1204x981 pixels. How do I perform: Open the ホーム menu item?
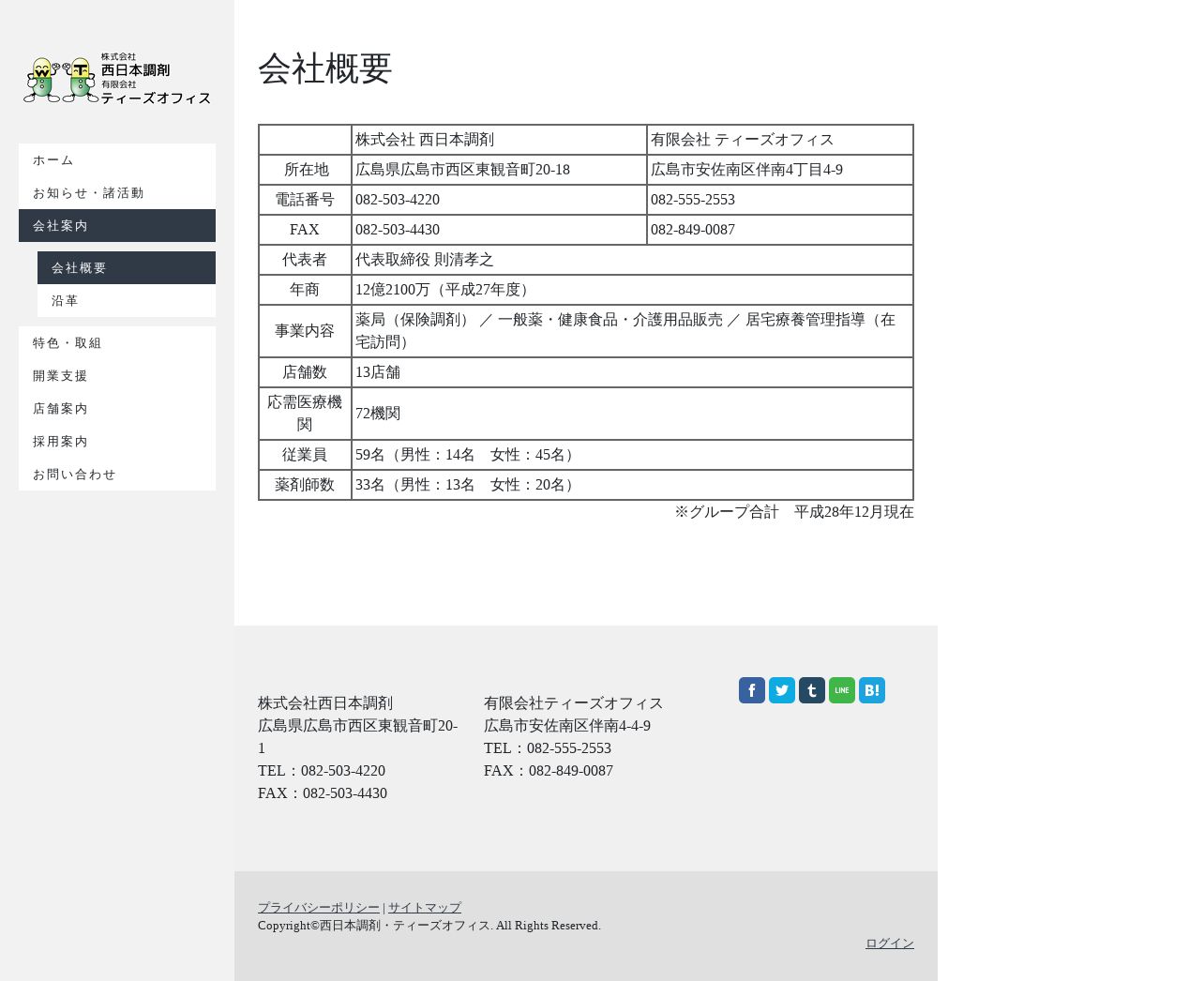(117, 160)
